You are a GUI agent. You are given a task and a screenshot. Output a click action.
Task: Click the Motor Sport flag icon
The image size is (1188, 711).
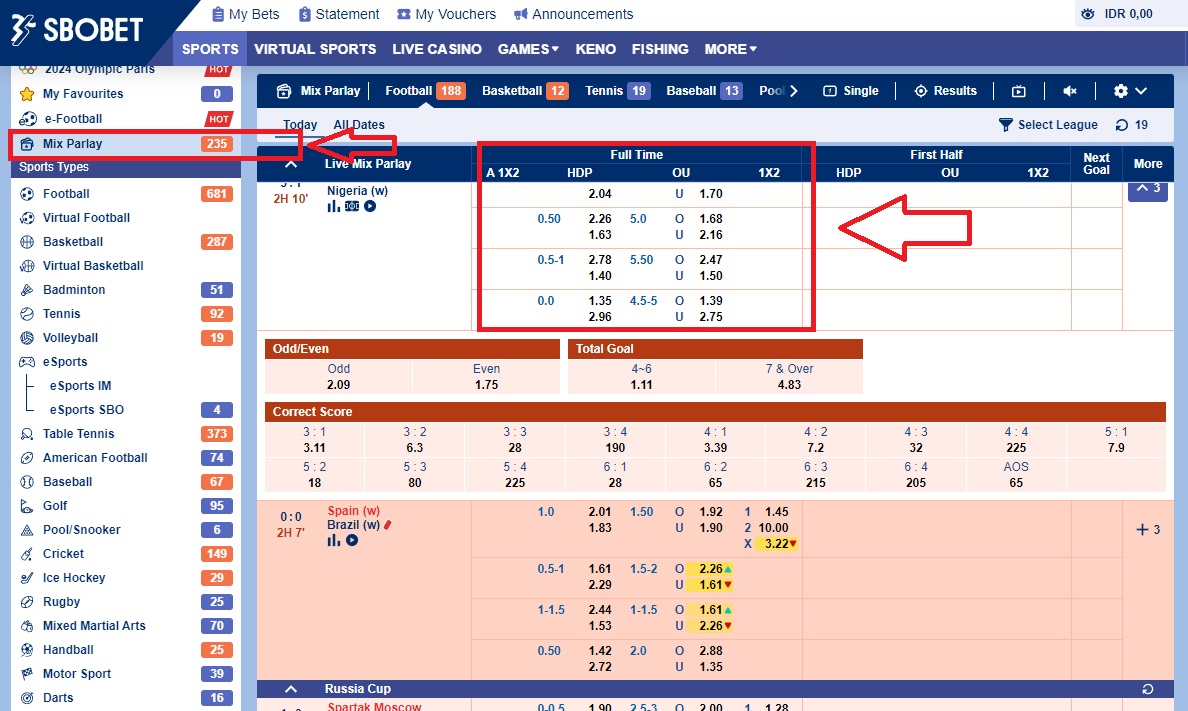click(x=27, y=674)
